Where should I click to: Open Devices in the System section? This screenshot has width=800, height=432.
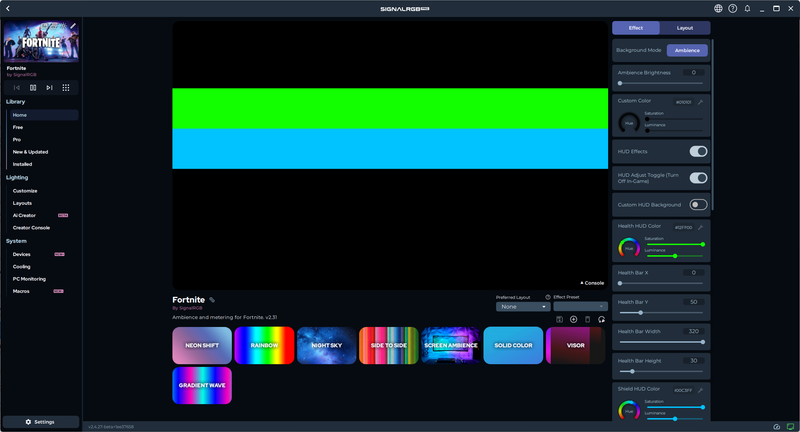pyautogui.click(x=22, y=254)
